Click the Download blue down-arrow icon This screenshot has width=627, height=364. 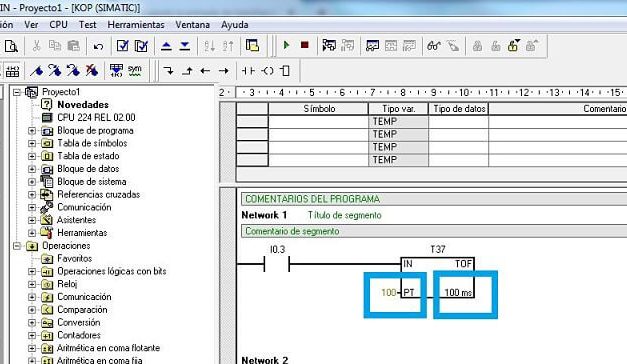[x=185, y=46]
